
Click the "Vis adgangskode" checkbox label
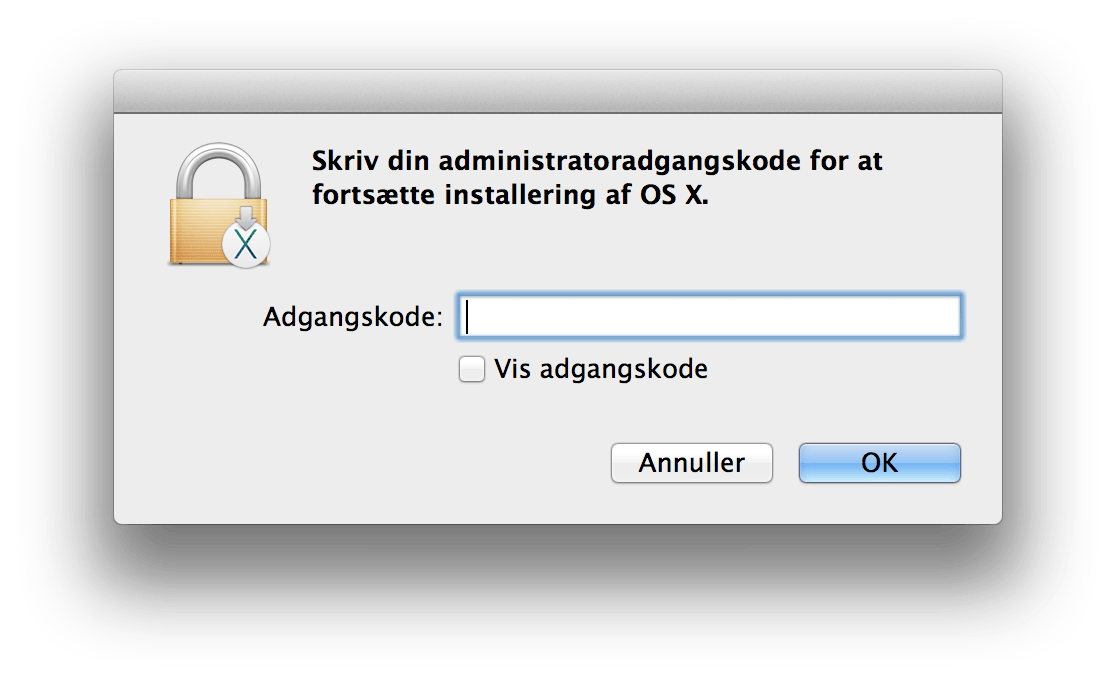(x=601, y=369)
